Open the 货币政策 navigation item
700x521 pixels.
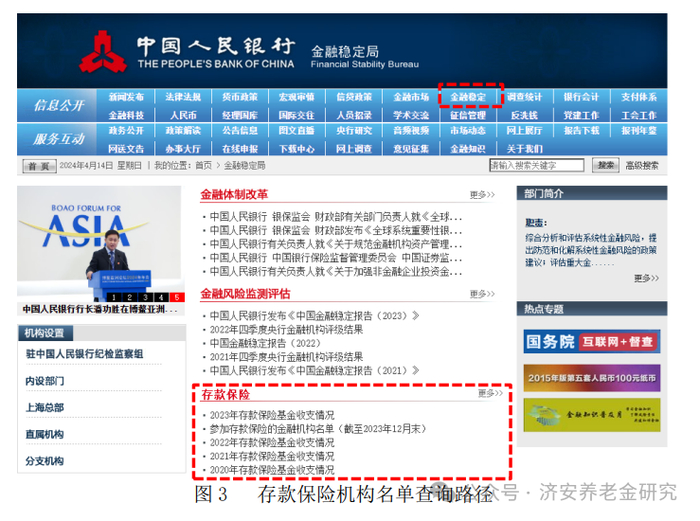pos(240,96)
